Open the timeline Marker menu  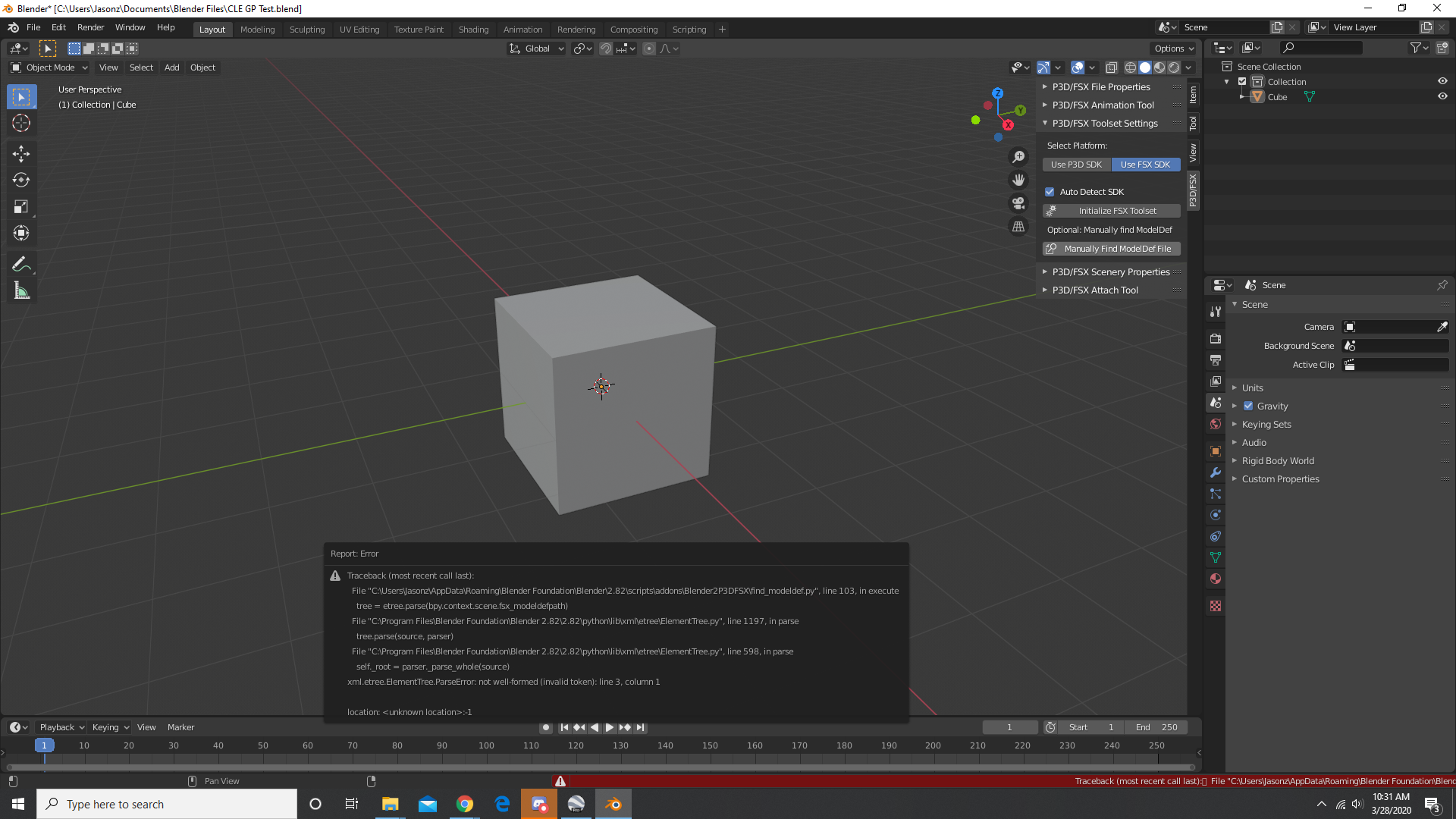coord(180,727)
